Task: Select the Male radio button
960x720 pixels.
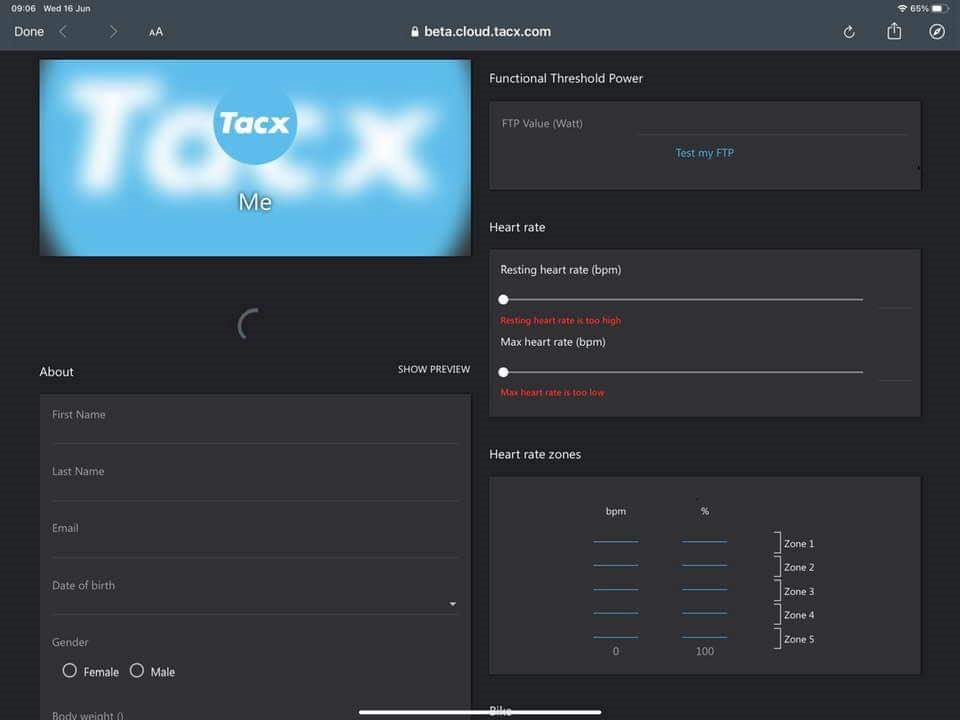Action: [x=137, y=670]
